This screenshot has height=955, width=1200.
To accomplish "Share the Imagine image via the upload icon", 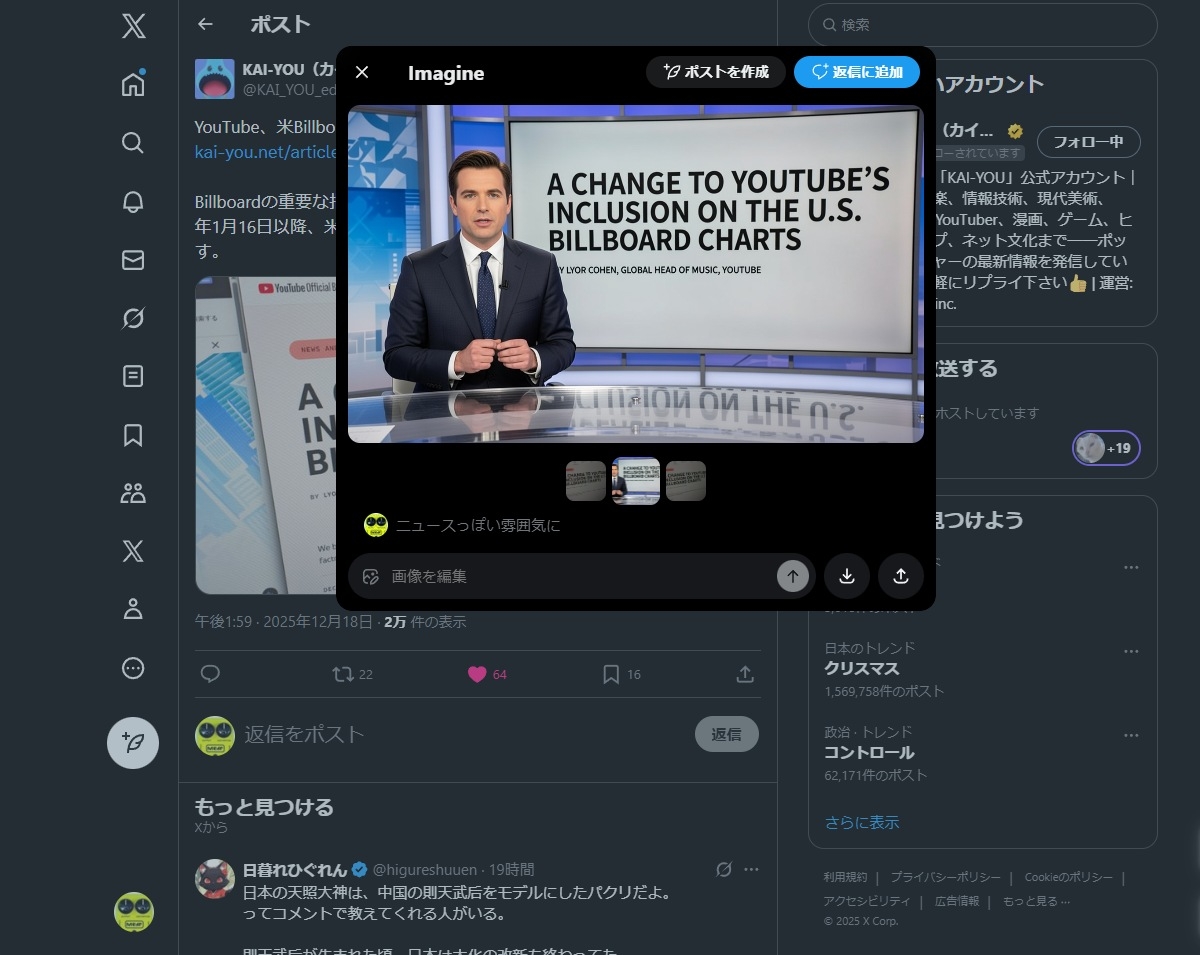I will [900, 576].
